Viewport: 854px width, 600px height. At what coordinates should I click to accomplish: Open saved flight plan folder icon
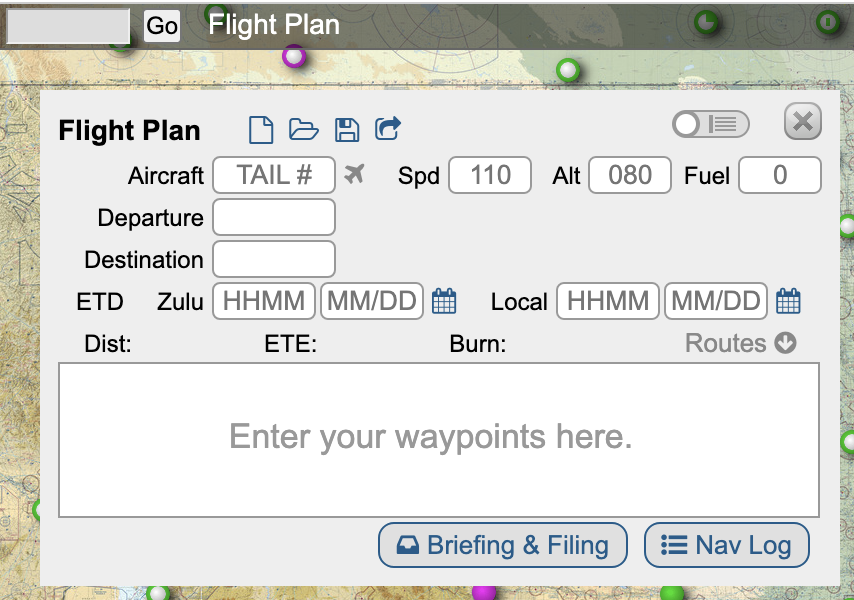click(303, 129)
